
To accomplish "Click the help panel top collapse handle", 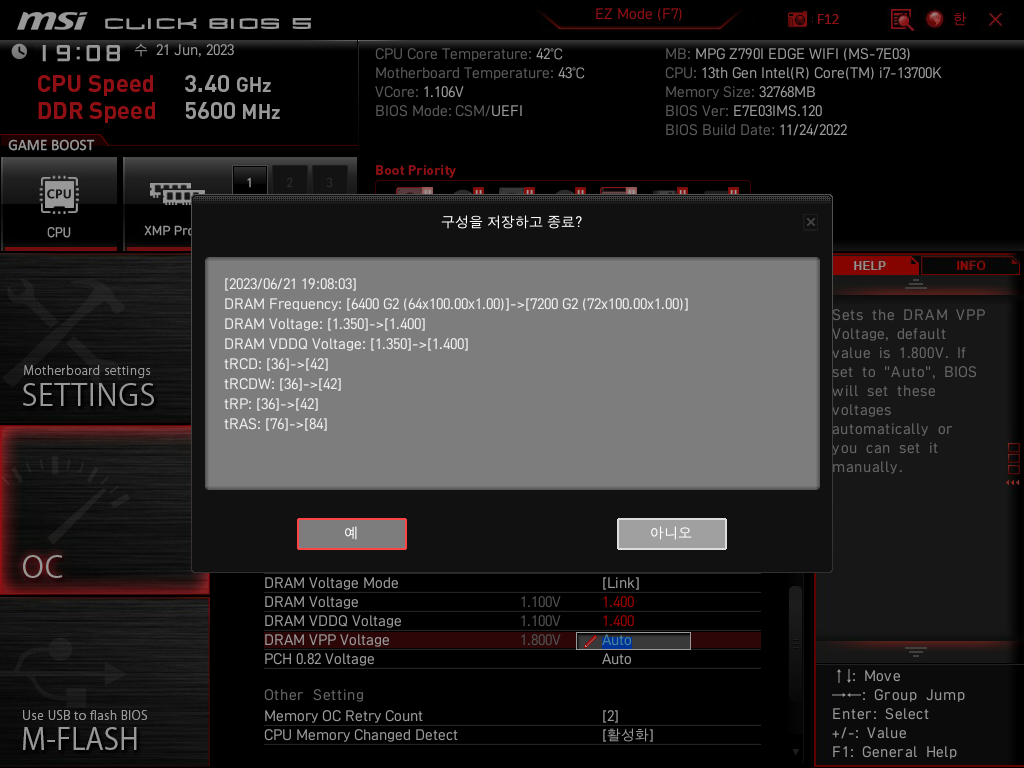I will pyautogui.click(x=916, y=283).
